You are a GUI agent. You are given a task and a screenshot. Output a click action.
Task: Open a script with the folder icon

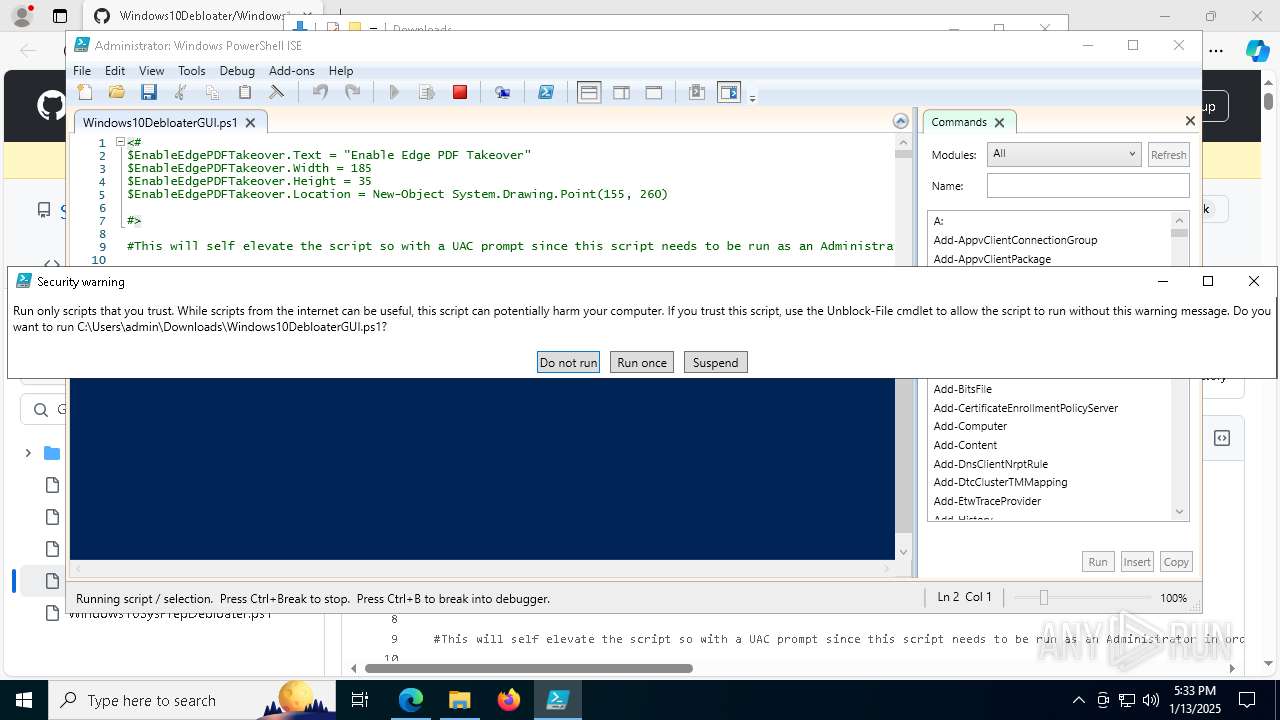click(x=117, y=92)
